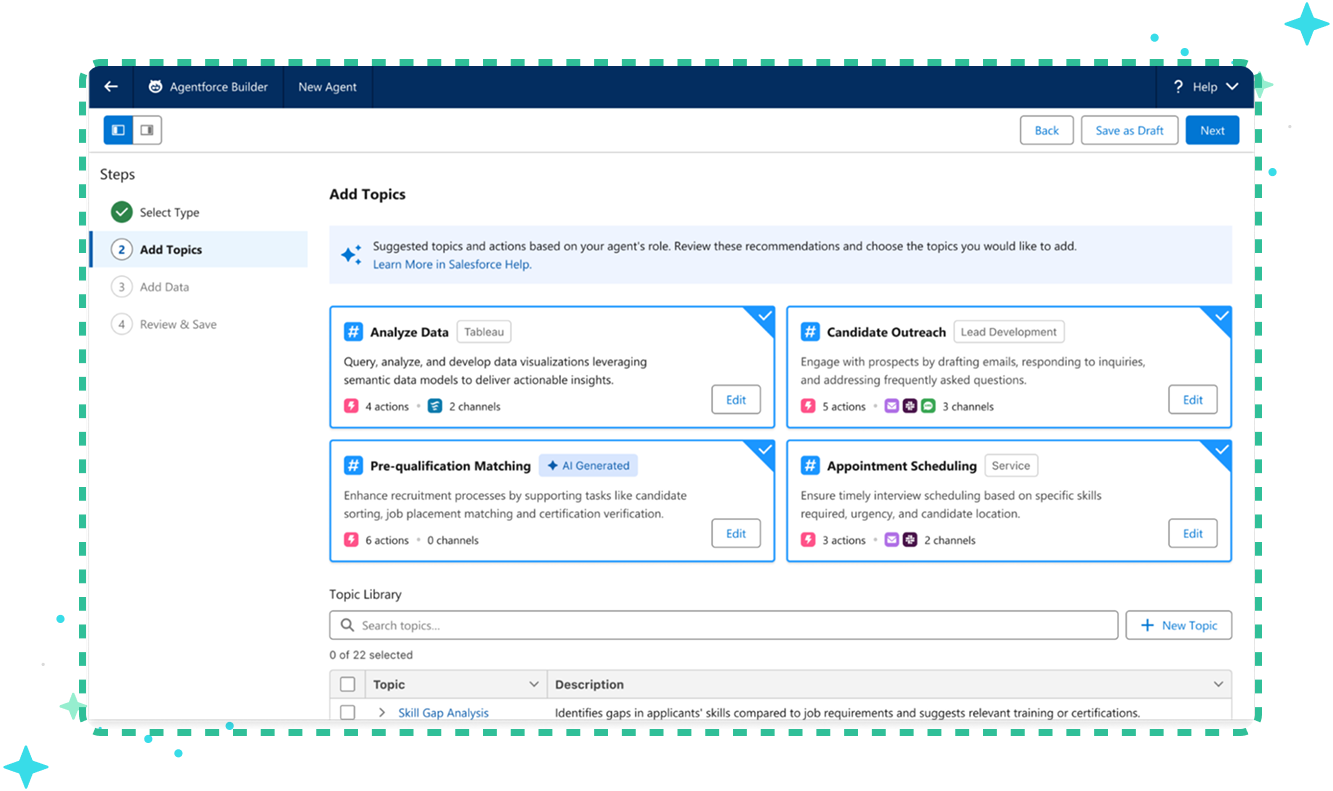Deselect the Analyze Data card checkmark

(x=764, y=317)
